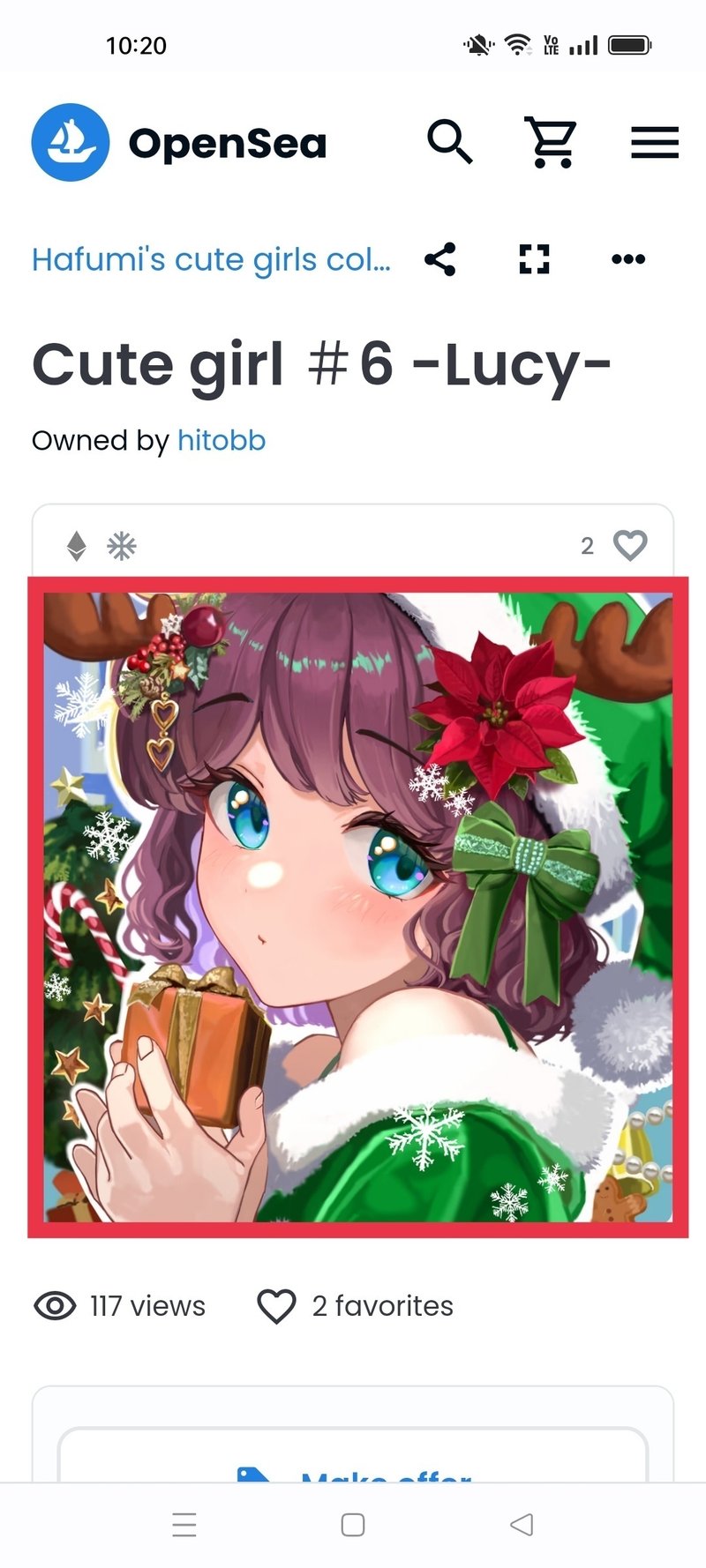
Task: Click the snowflake frozen metadata icon
Action: point(122,547)
